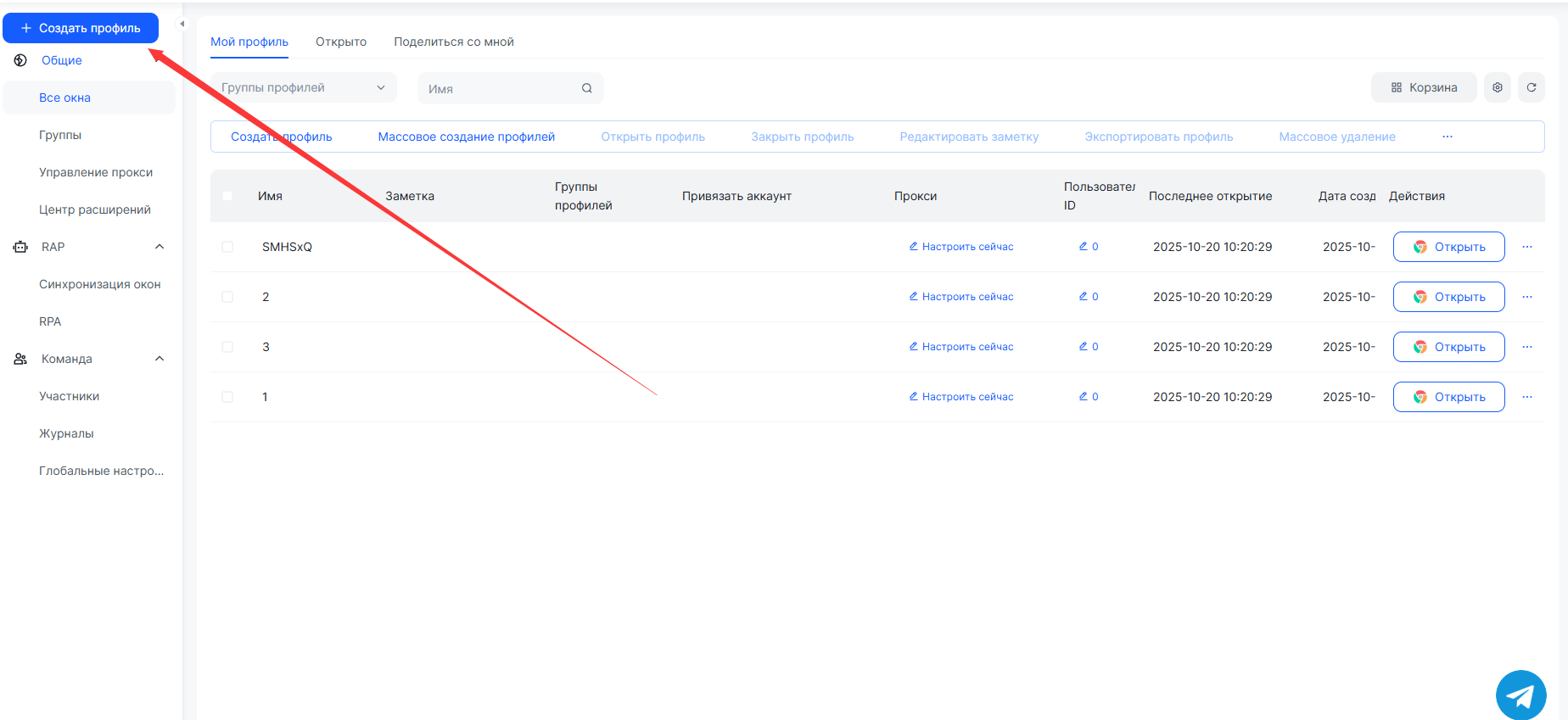Image resolution: width=1568 pixels, height=720 pixels.
Task: Open toolbar overflow three-dots menu
Action: point(1447,137)
